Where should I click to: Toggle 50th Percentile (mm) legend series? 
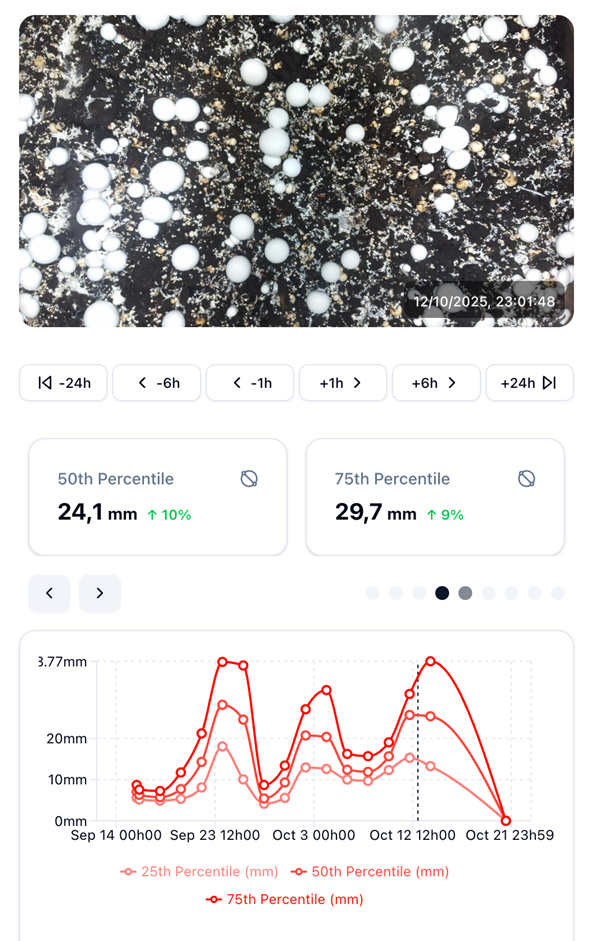tap(370, 871)
